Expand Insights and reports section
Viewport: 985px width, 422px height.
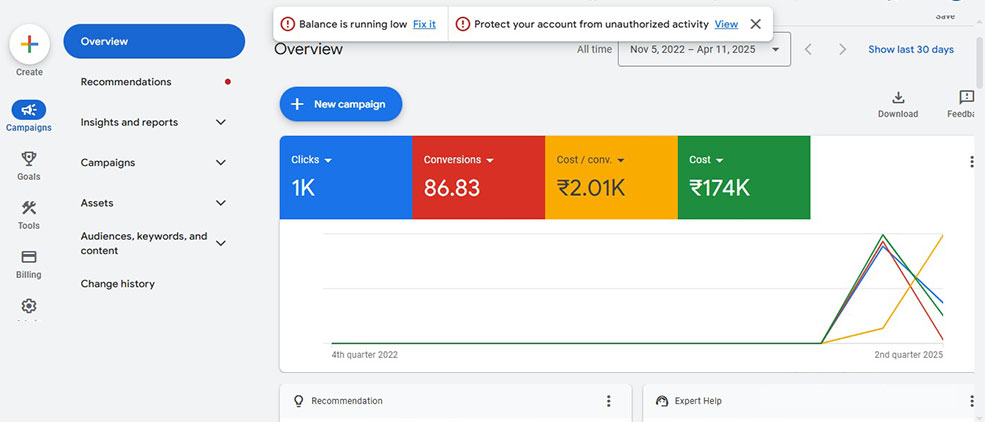click(221, 122)
